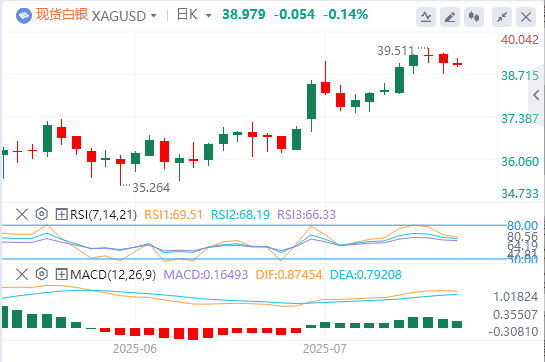Screen dimensions: 545x362
Task: Click the price change -0.054
Action: 294,15
